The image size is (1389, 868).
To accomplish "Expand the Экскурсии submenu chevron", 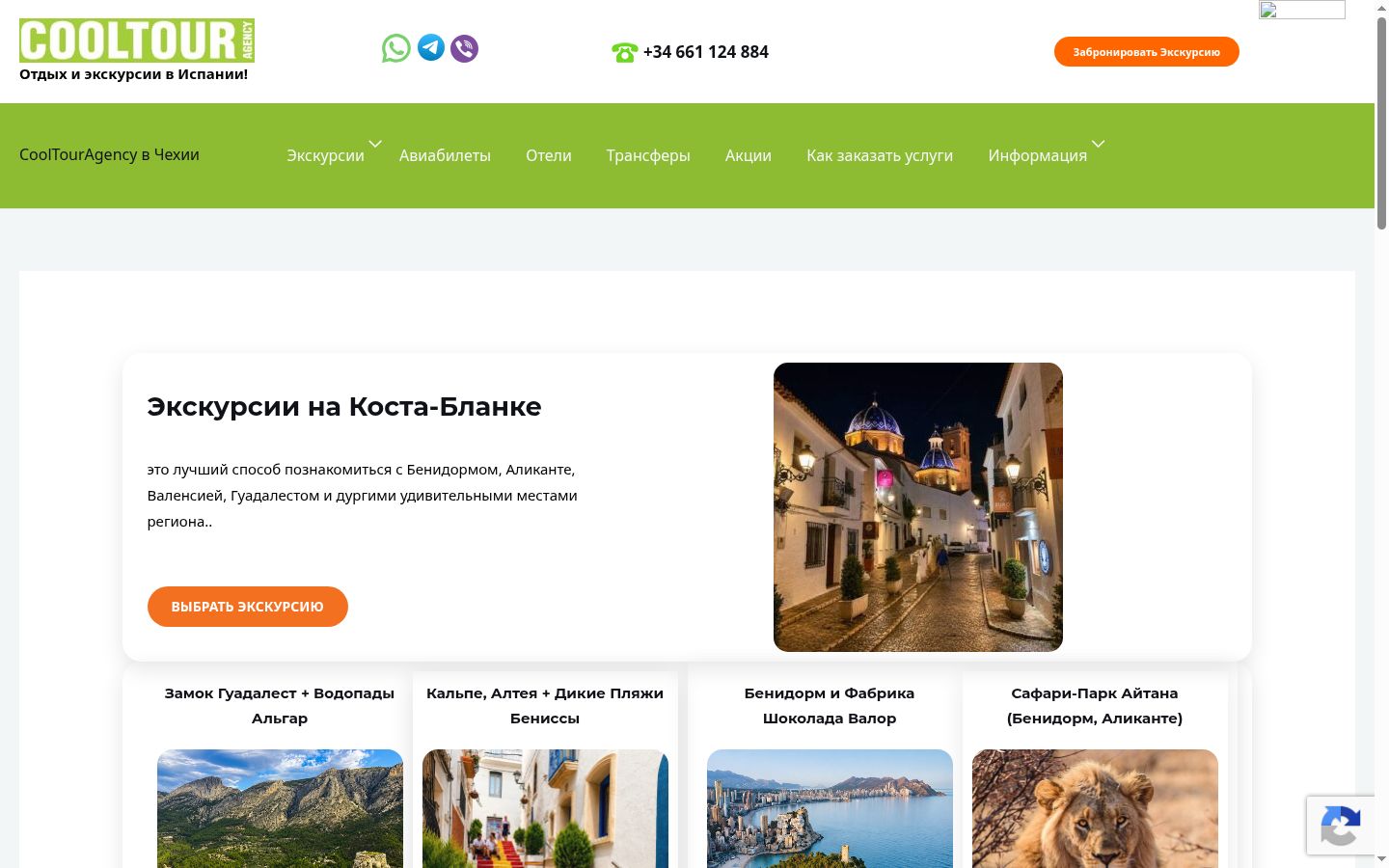I will (375, 145).
